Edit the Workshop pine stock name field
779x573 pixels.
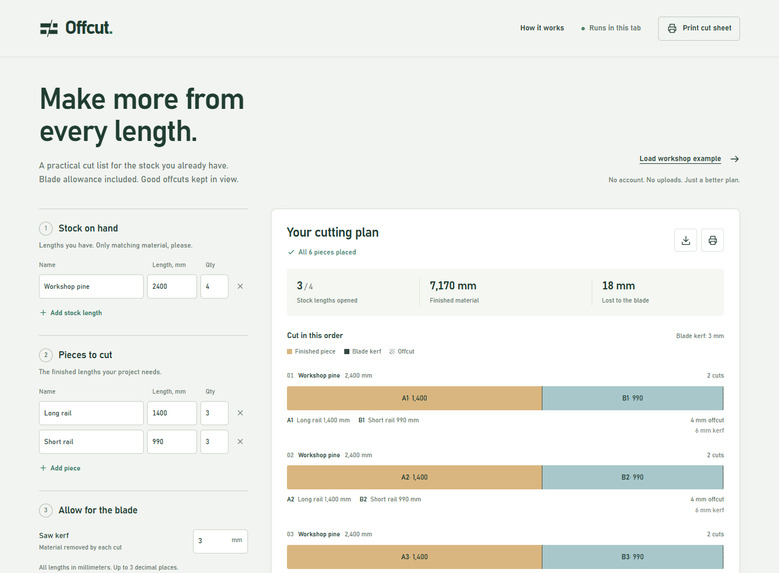91,286
